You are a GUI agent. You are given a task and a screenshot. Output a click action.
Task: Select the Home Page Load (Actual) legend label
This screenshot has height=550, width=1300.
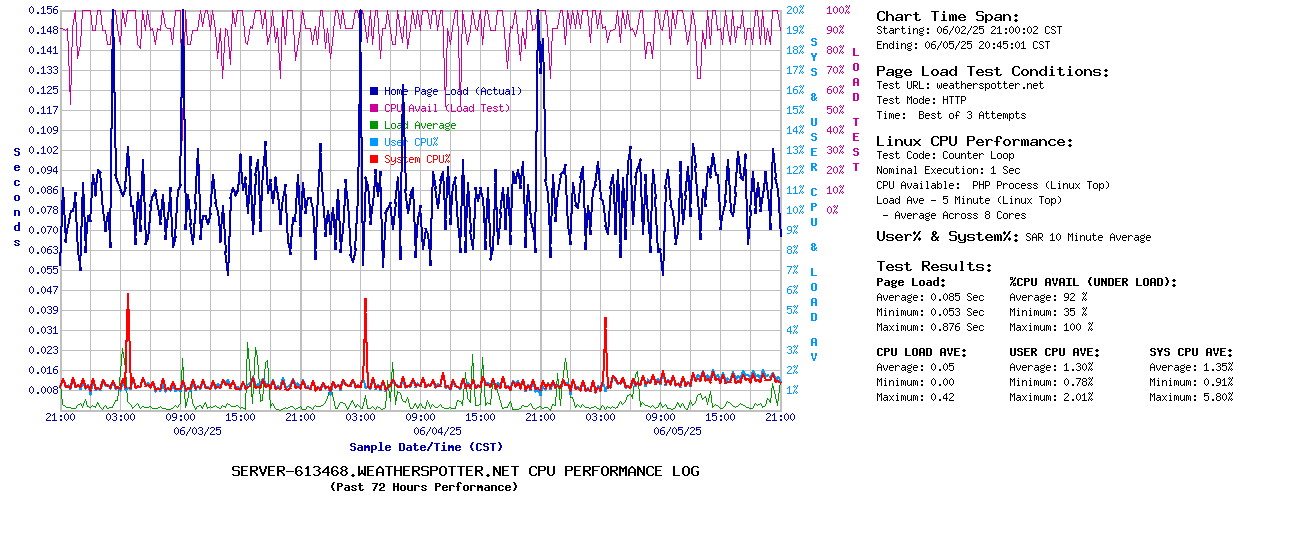[452, 91]
